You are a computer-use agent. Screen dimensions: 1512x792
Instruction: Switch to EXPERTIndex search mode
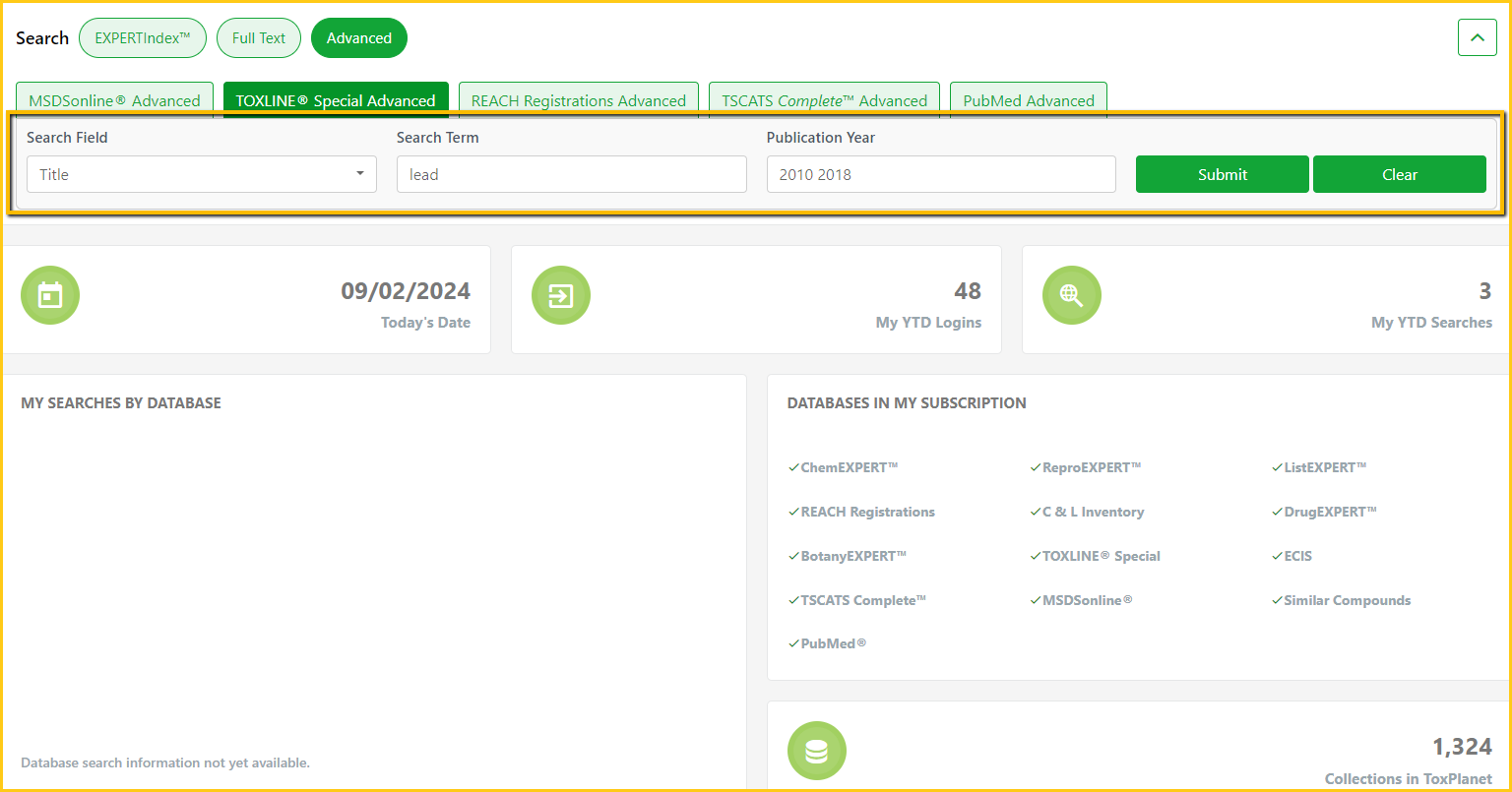click(x=143, y=38)
